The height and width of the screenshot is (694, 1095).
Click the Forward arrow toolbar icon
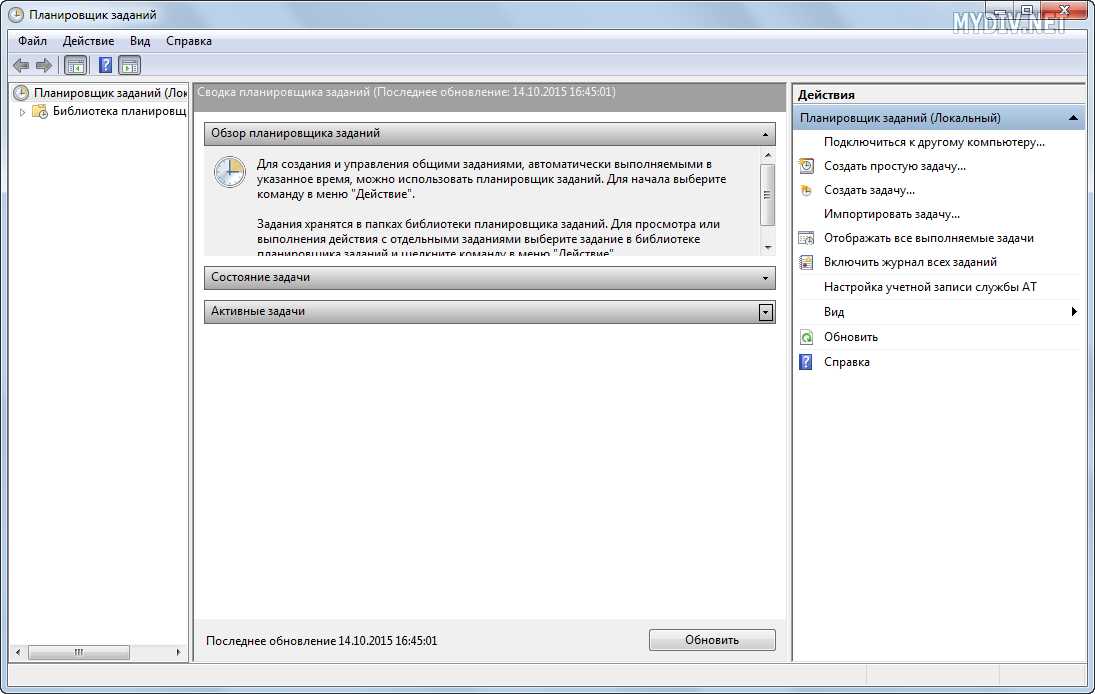click(x=43, y=66)
